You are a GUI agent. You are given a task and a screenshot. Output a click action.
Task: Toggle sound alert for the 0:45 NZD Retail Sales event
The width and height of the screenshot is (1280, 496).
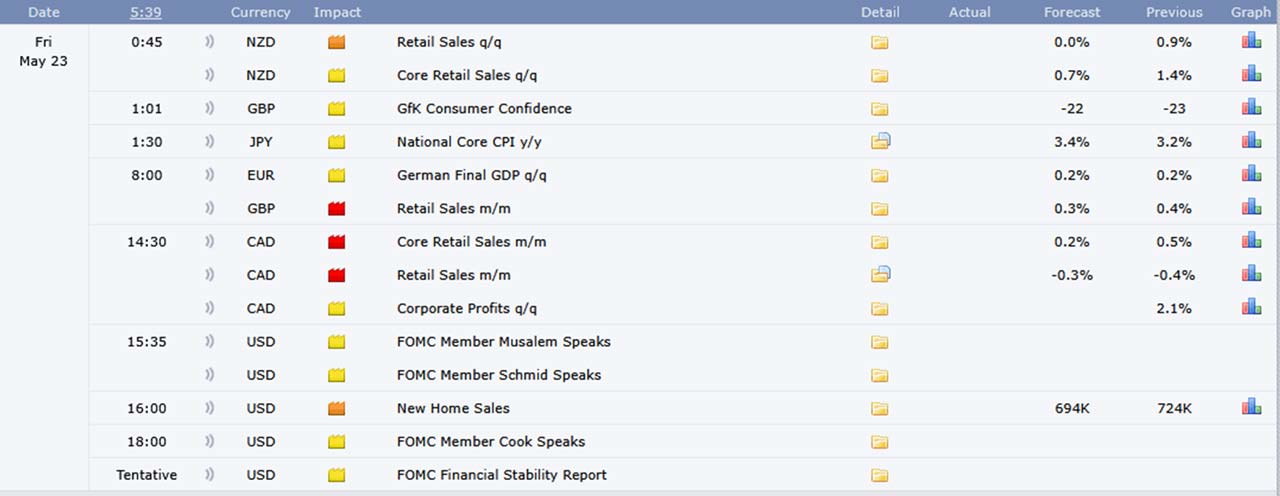pyautogui.click(x=210, y=42)
